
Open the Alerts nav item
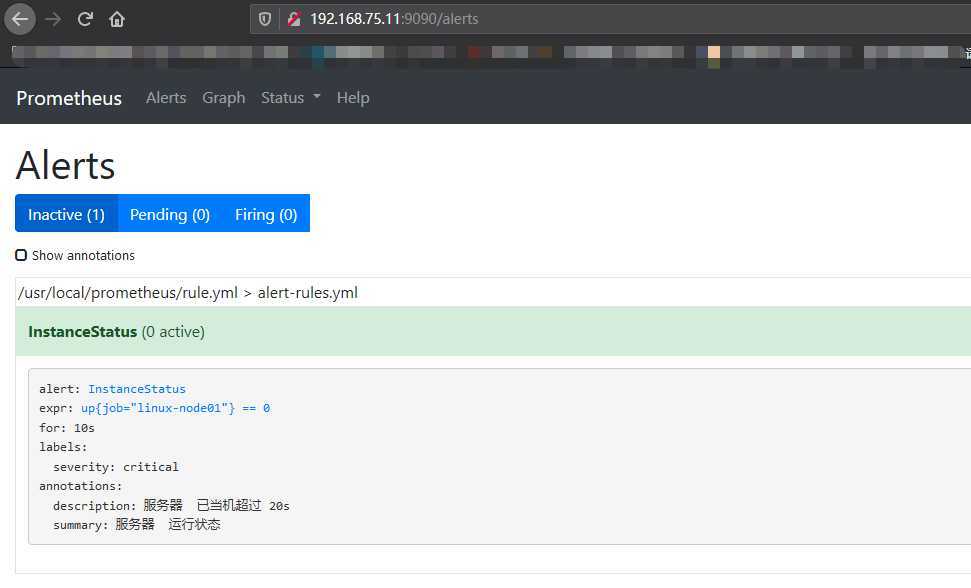(166, 98)
